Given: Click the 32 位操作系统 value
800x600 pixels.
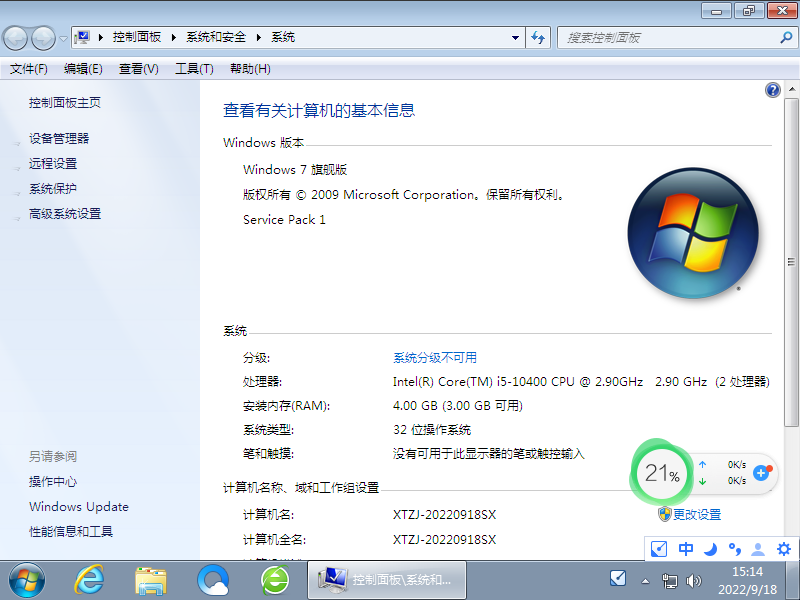Looking at the screenshot, I should point(432,430).
